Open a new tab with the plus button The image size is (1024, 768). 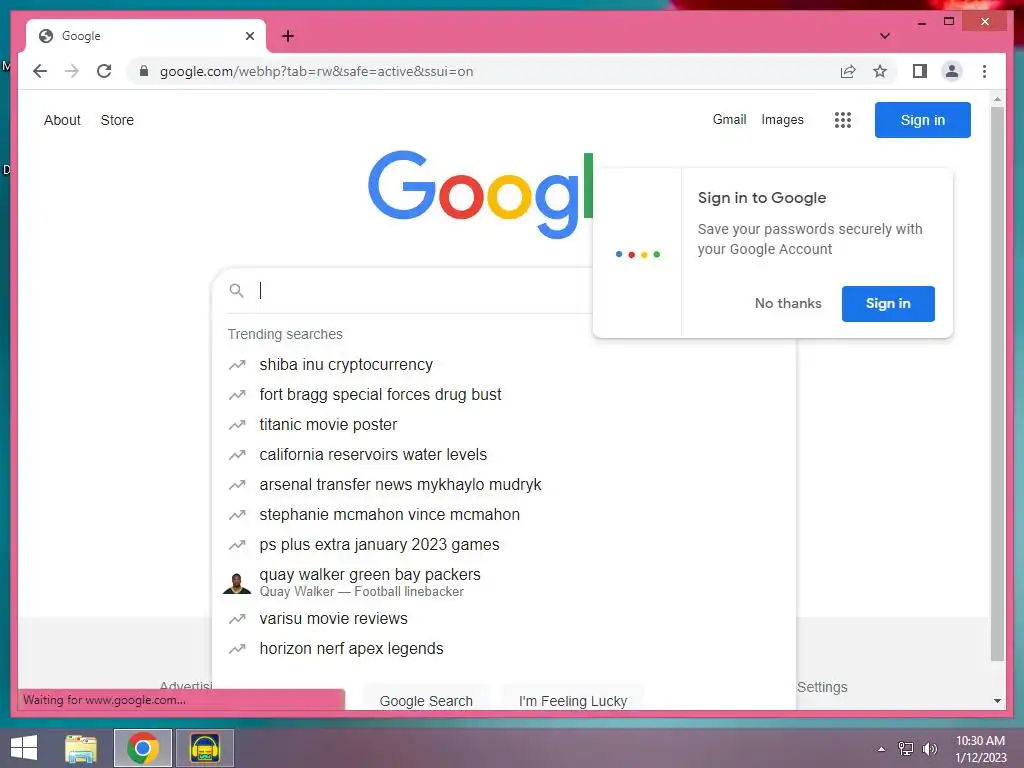point(288,36)
